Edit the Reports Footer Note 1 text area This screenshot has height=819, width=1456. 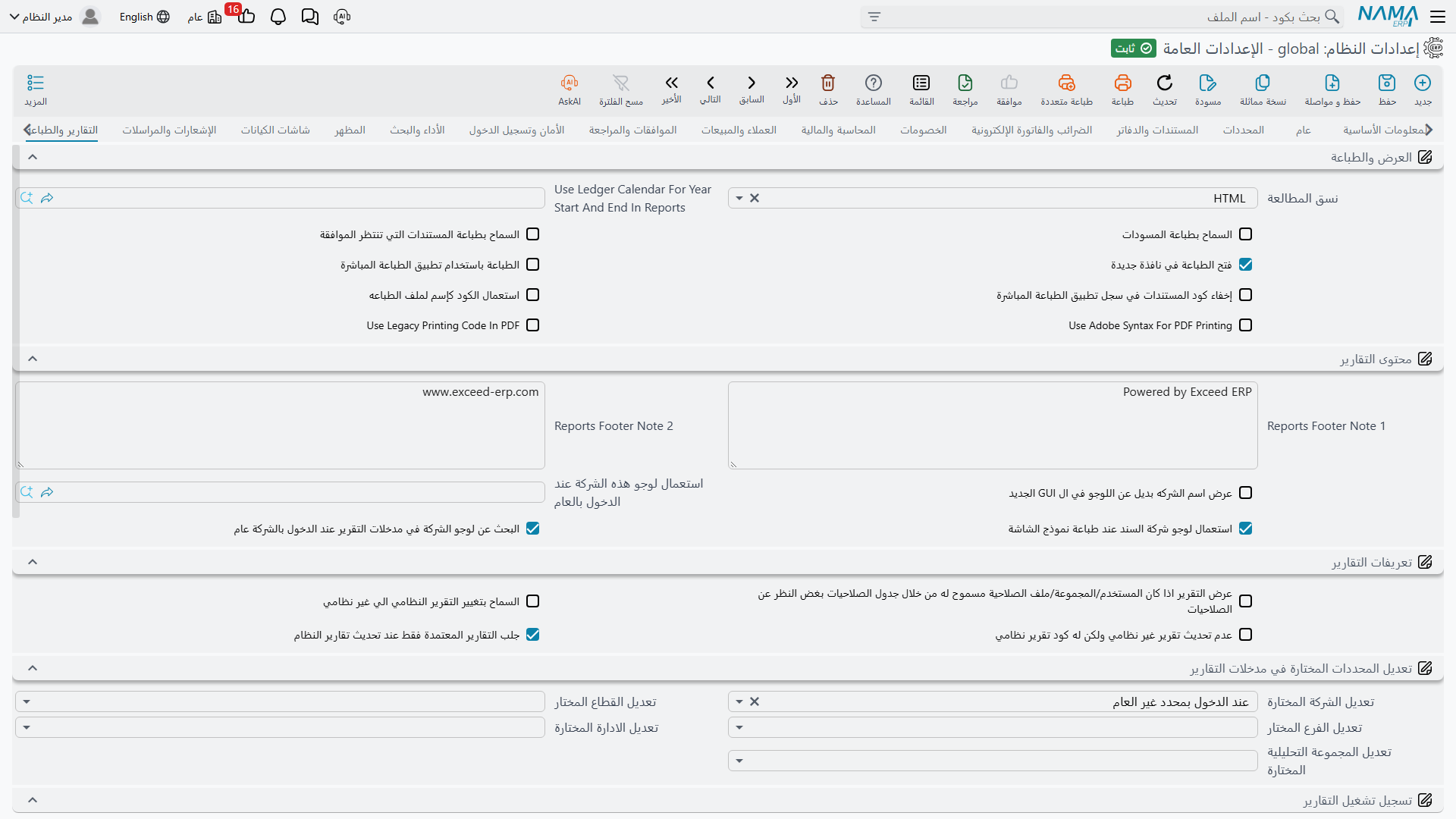pos(993,425)
